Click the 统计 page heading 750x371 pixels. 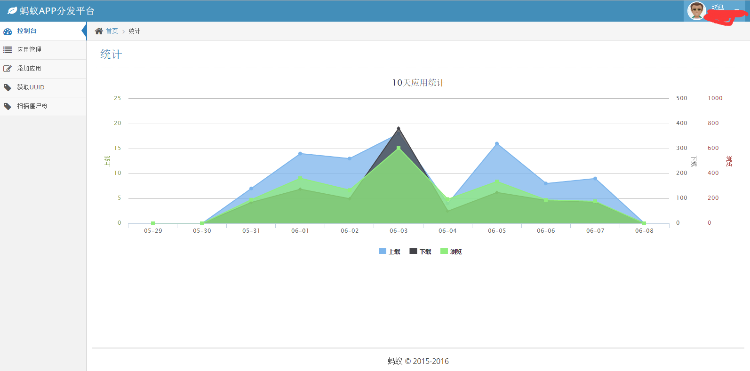click(111, 54)
